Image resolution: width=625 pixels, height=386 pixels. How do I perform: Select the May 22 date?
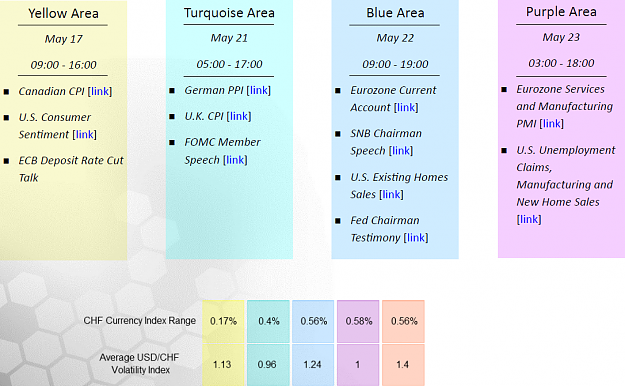(x=395, y=38)
